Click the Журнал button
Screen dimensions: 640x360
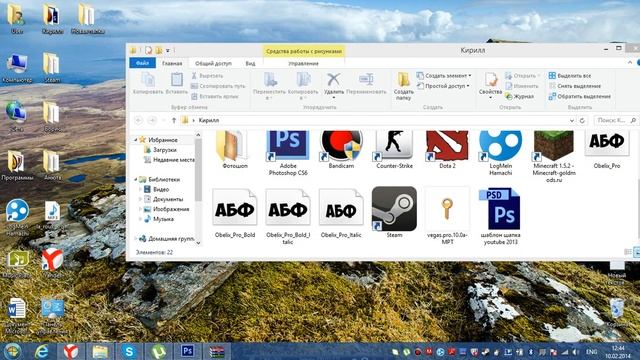(520, 96)
